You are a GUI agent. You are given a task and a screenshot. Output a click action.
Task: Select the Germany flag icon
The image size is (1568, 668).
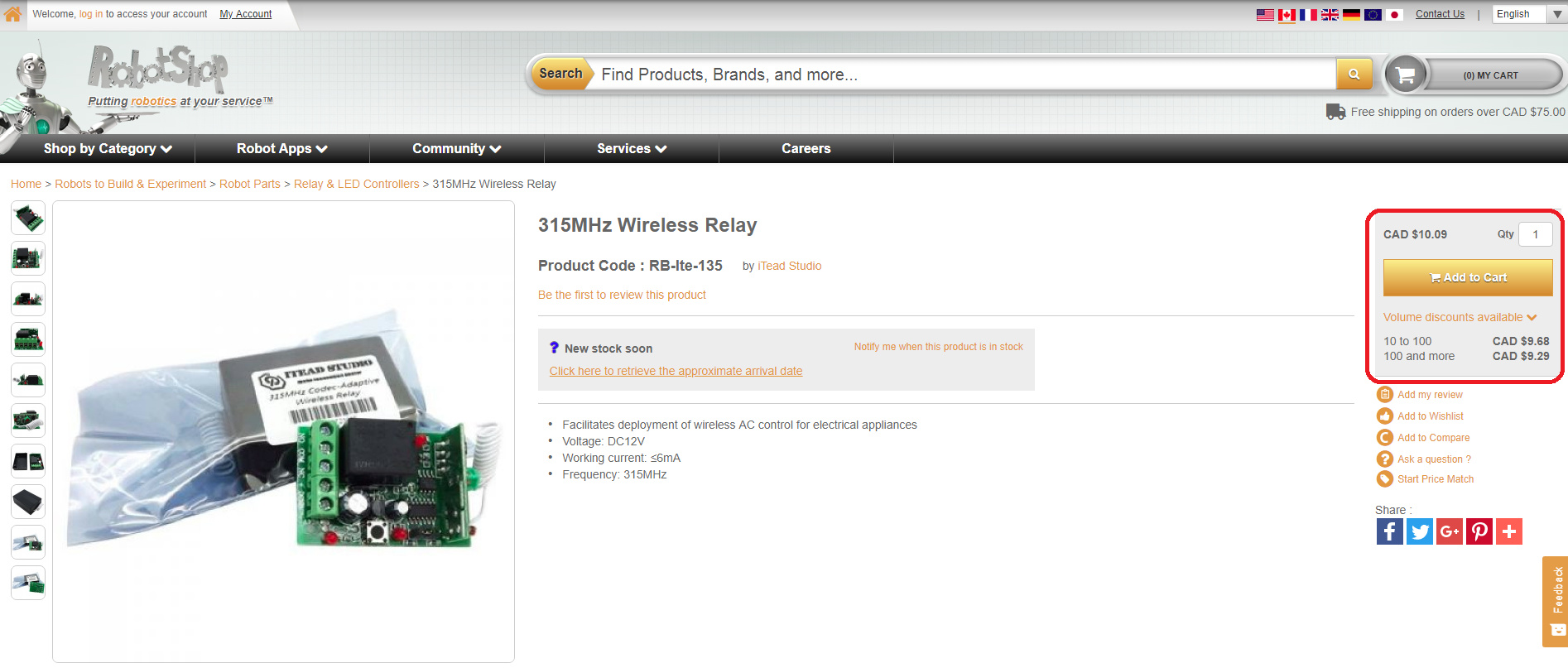[x=1351, y=15]
